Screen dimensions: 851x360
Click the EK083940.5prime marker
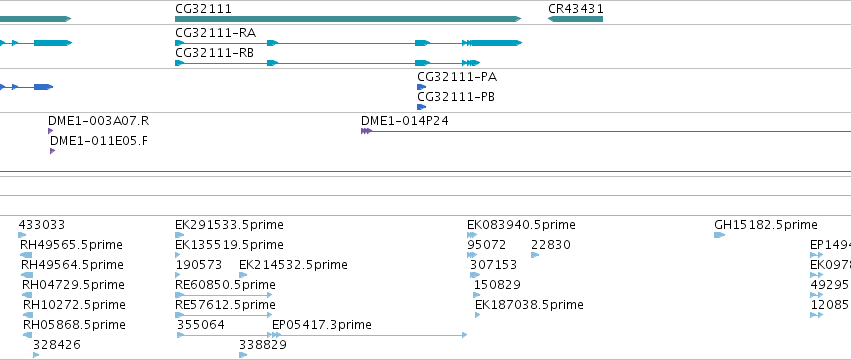point(472,235)
